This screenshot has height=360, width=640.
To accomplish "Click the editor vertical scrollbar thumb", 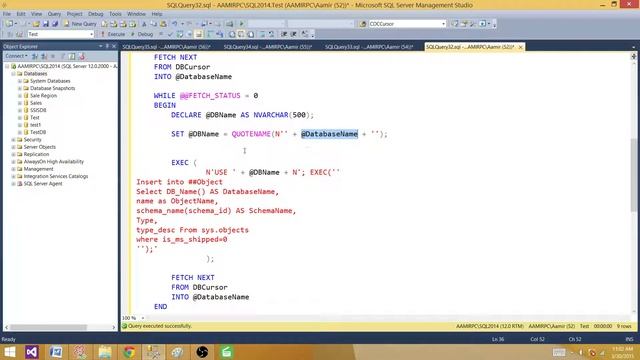I will click(633, 176).
